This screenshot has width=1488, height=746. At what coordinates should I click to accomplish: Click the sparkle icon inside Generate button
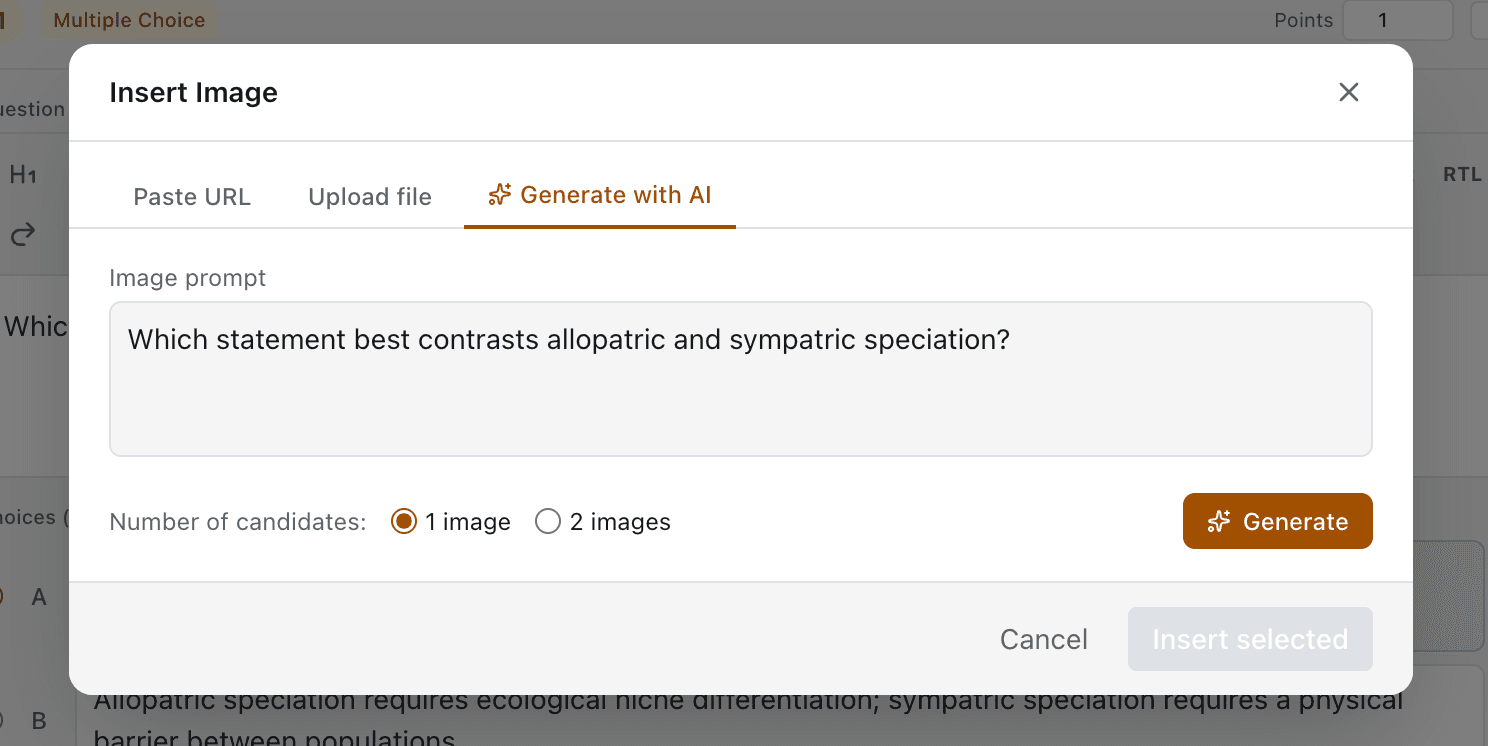pos(1219,522)
